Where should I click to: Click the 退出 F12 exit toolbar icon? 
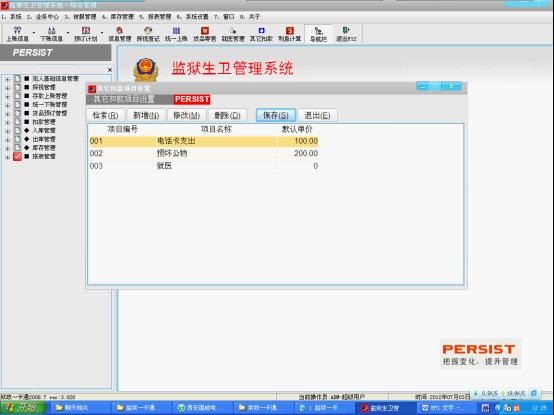pyautogui.click(x=346, y=34)
